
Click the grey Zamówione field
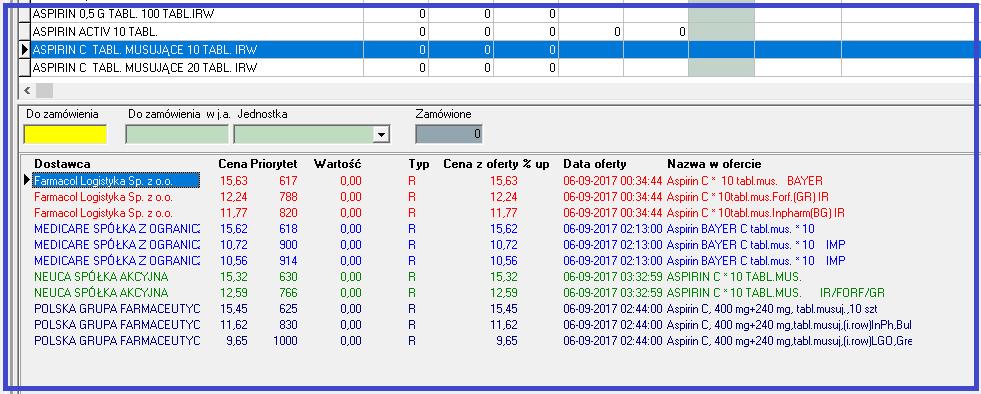[x=449, y=134]
